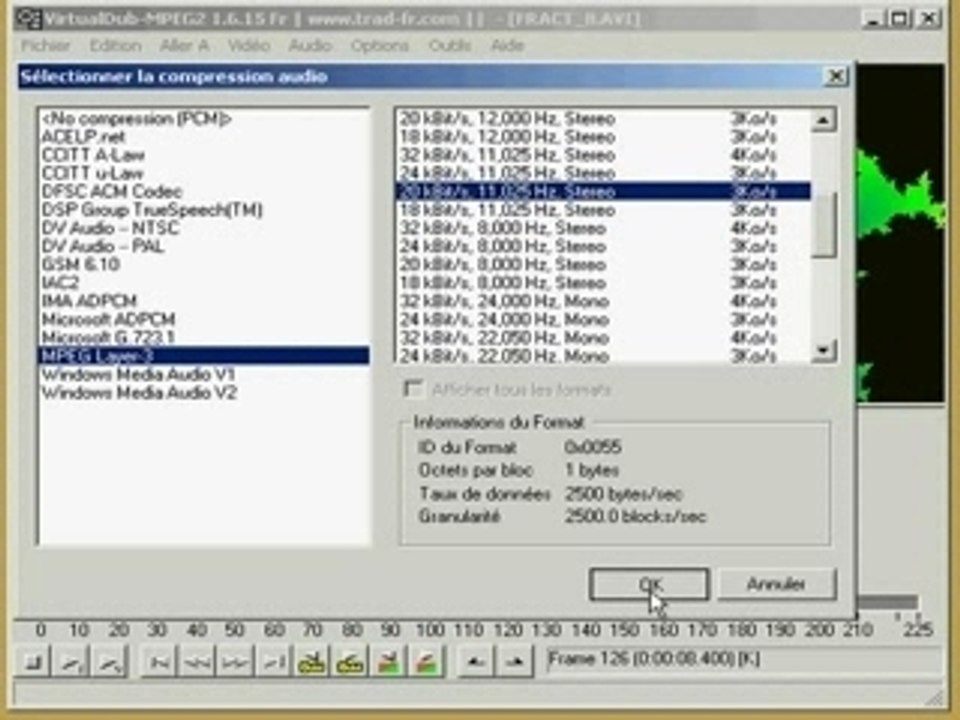Choose 20 kBit/s, 12,000 Hz, Stereo format
This screenshot has height=720, width=960.
(x=603, y=119)
